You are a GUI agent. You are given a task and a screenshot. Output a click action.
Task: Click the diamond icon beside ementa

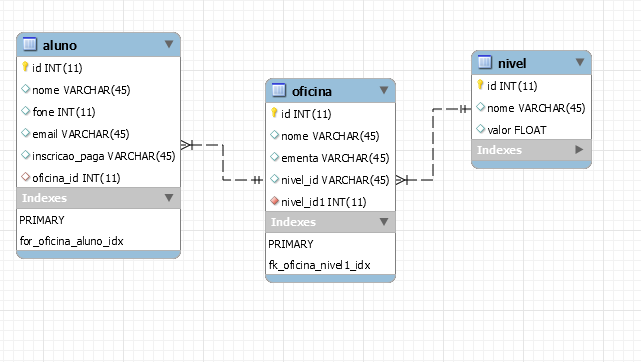coord(274,157)
